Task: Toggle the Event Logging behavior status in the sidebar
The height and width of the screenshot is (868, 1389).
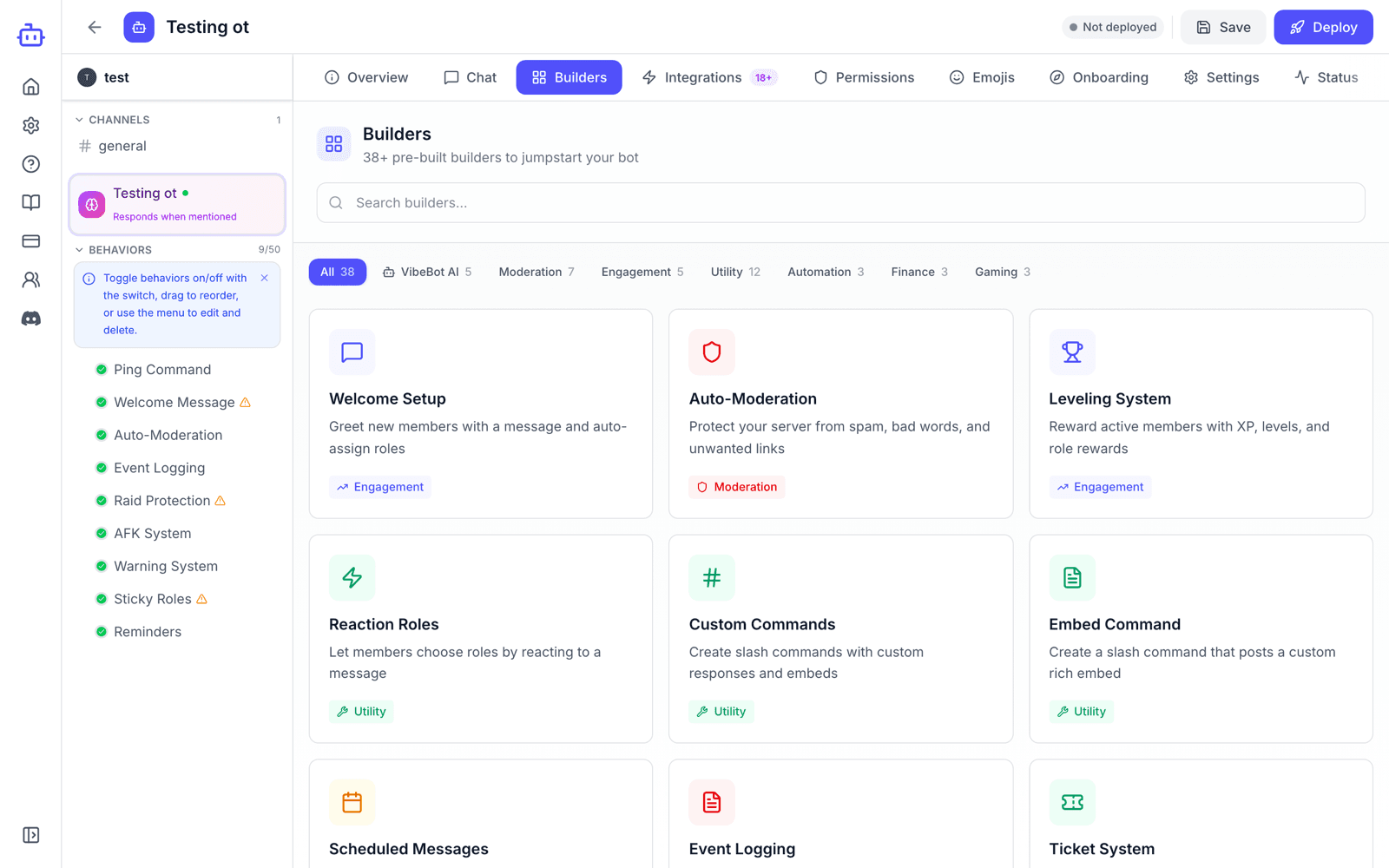Action: (x=102, y=468)
